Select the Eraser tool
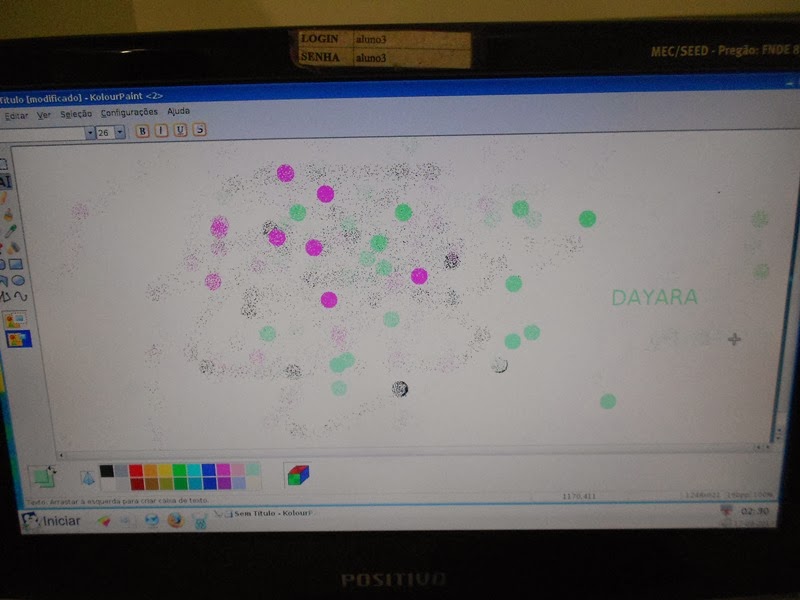 click(x=13, y=248)
